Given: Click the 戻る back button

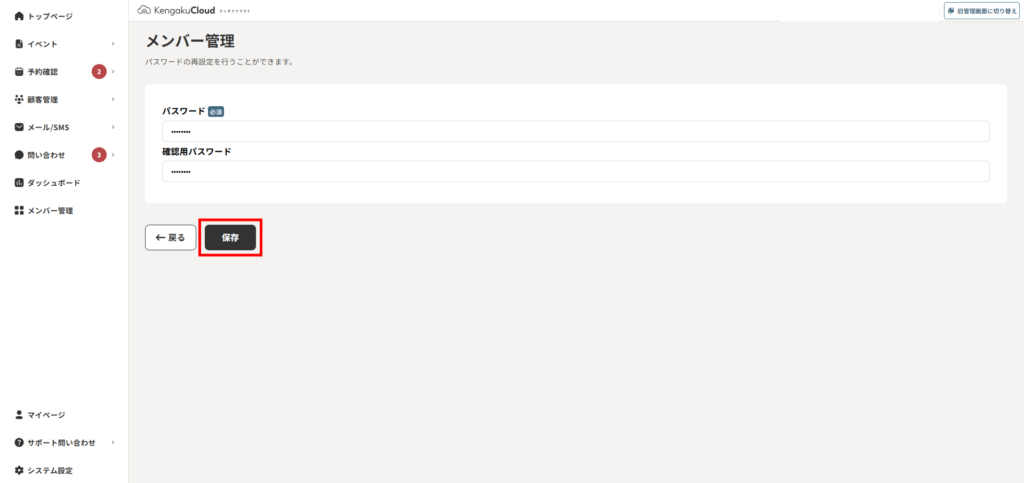Looking at the screenshot, I should [170, 238].
